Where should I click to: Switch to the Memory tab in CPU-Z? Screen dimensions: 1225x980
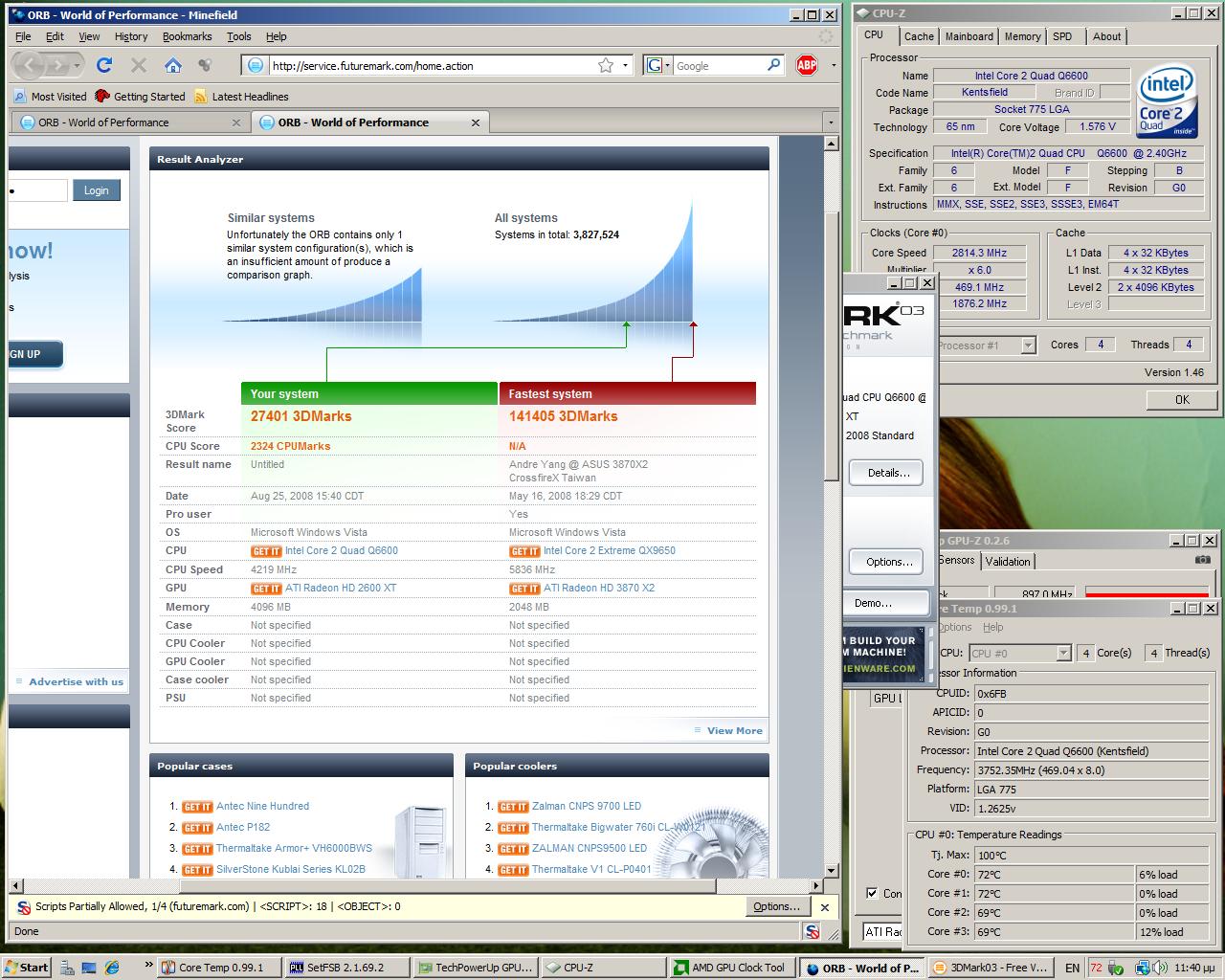coord(1022,36)
